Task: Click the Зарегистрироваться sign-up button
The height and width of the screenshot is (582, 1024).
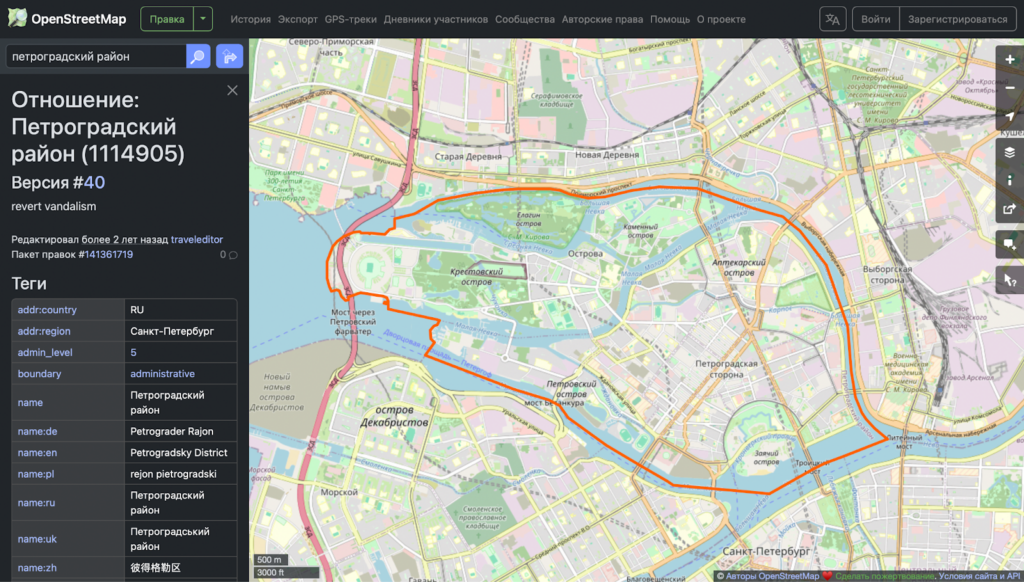Action: (x=957, y=19)
